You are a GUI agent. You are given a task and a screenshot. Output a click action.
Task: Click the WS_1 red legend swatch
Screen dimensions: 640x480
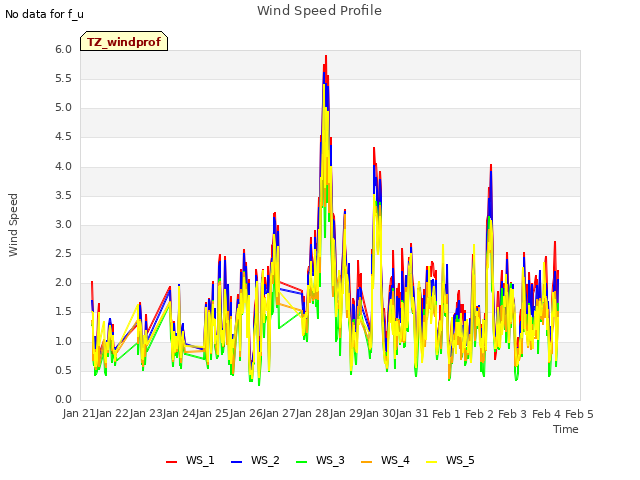171,462
